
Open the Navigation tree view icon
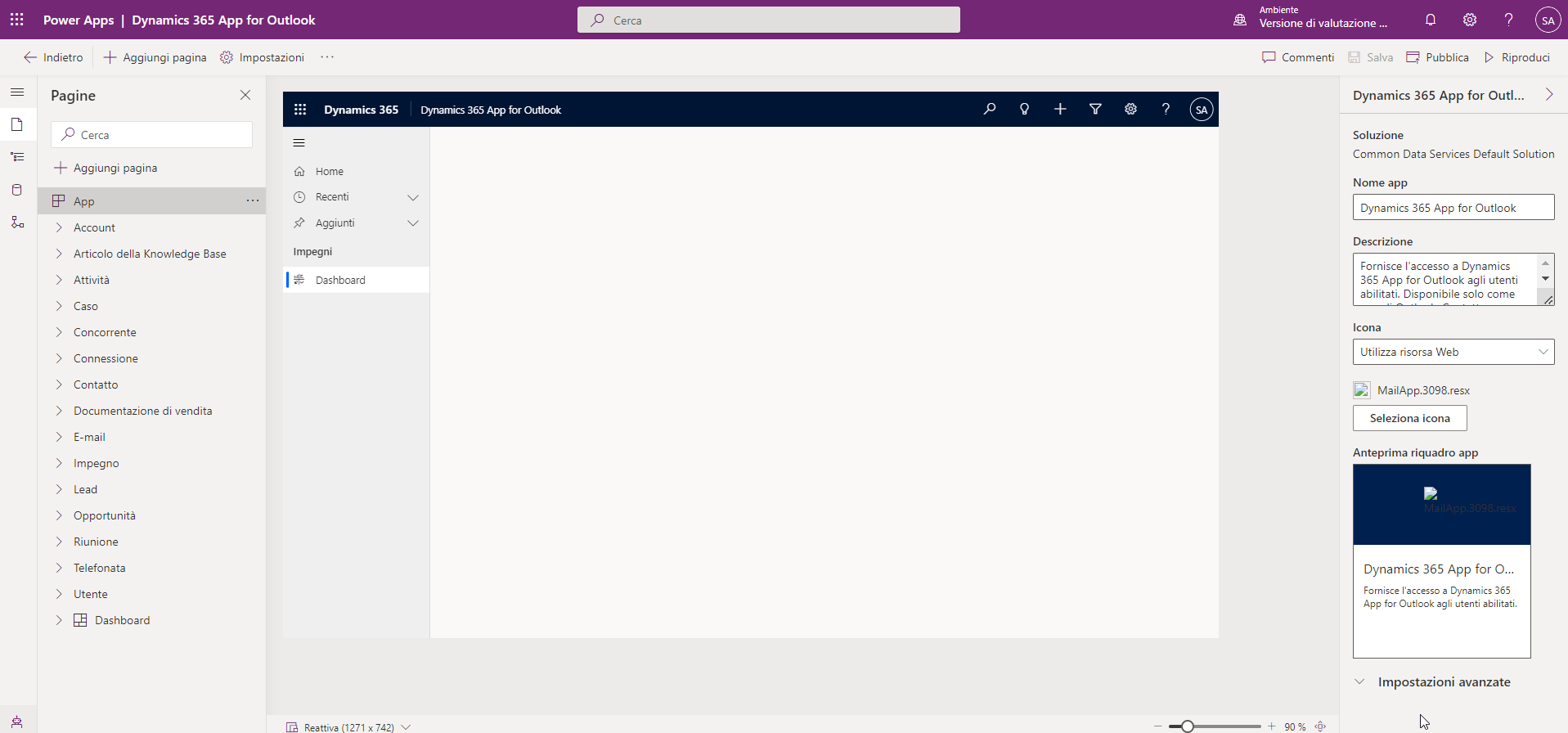[17, 157]
